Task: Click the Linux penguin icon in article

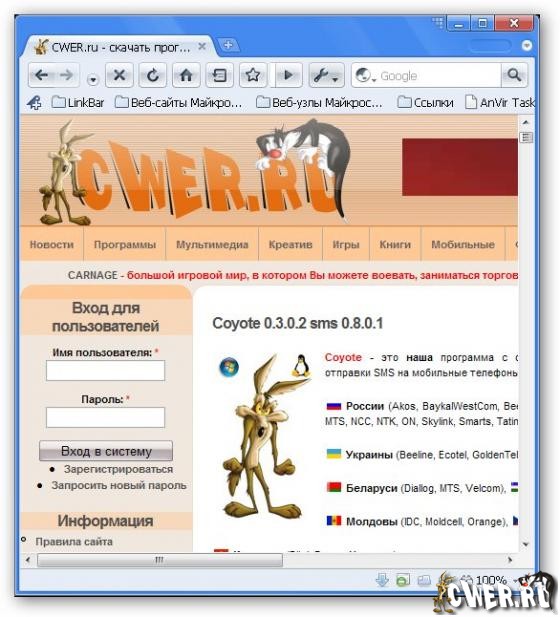Action: tap(301, 366)
